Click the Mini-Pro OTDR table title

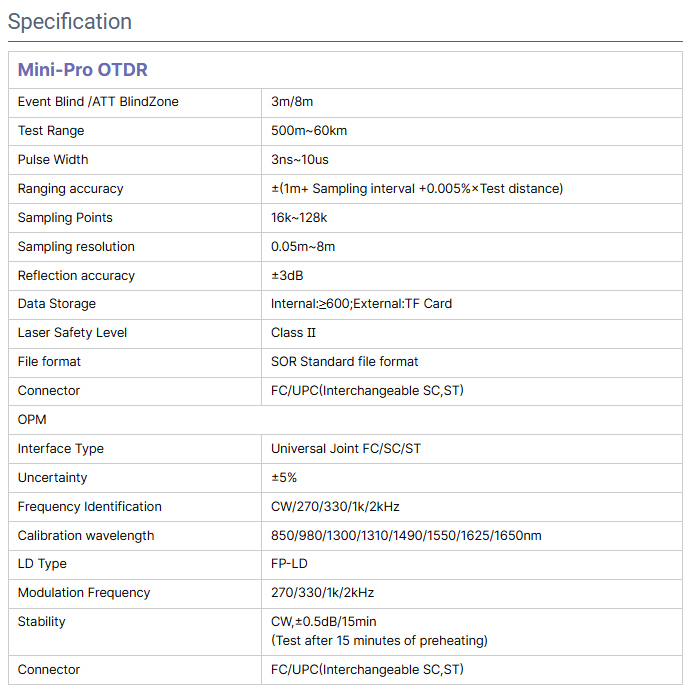[x=83, y=70]
